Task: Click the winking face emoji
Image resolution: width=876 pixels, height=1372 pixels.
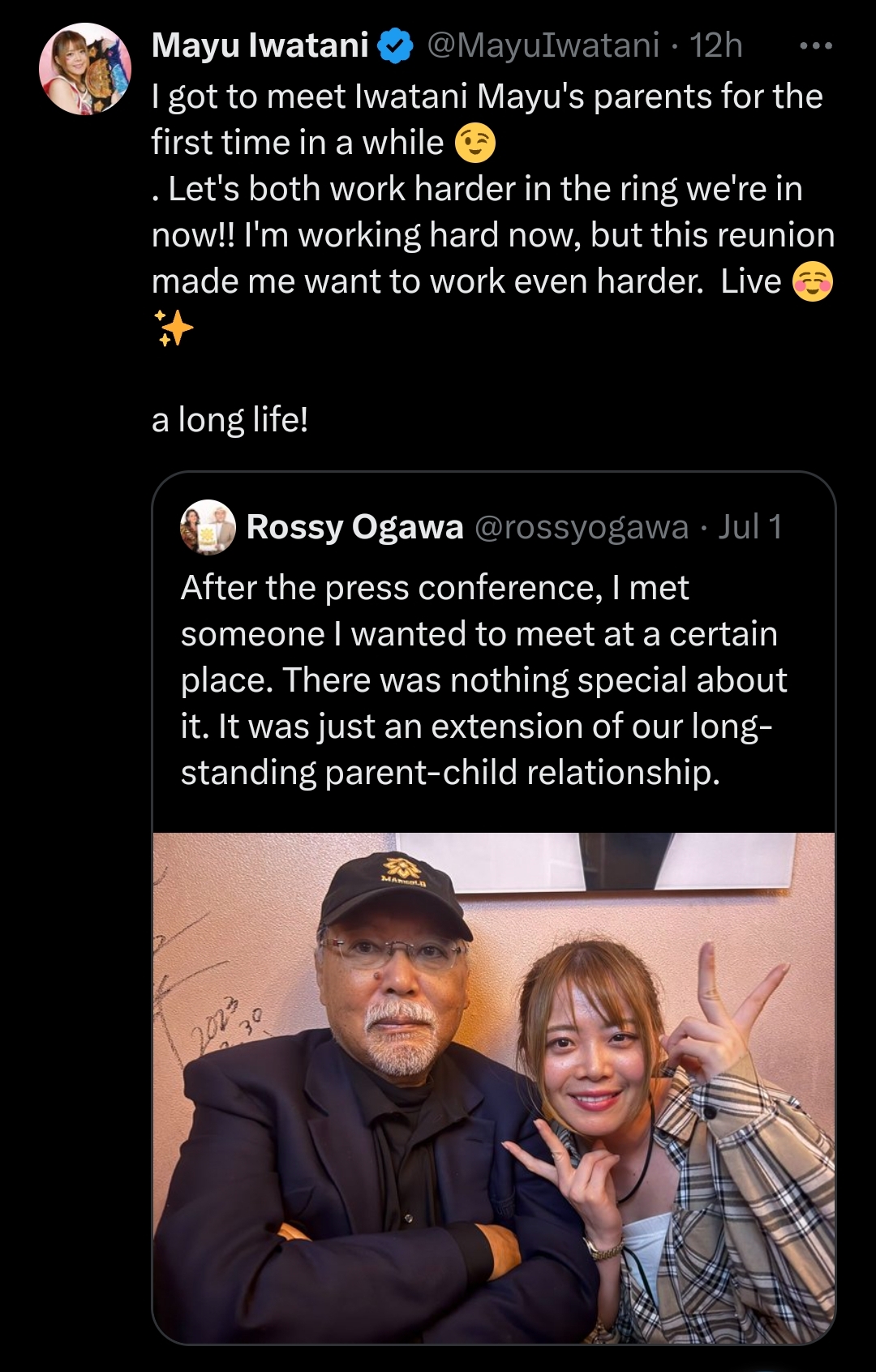Action: tap(474, 144)
